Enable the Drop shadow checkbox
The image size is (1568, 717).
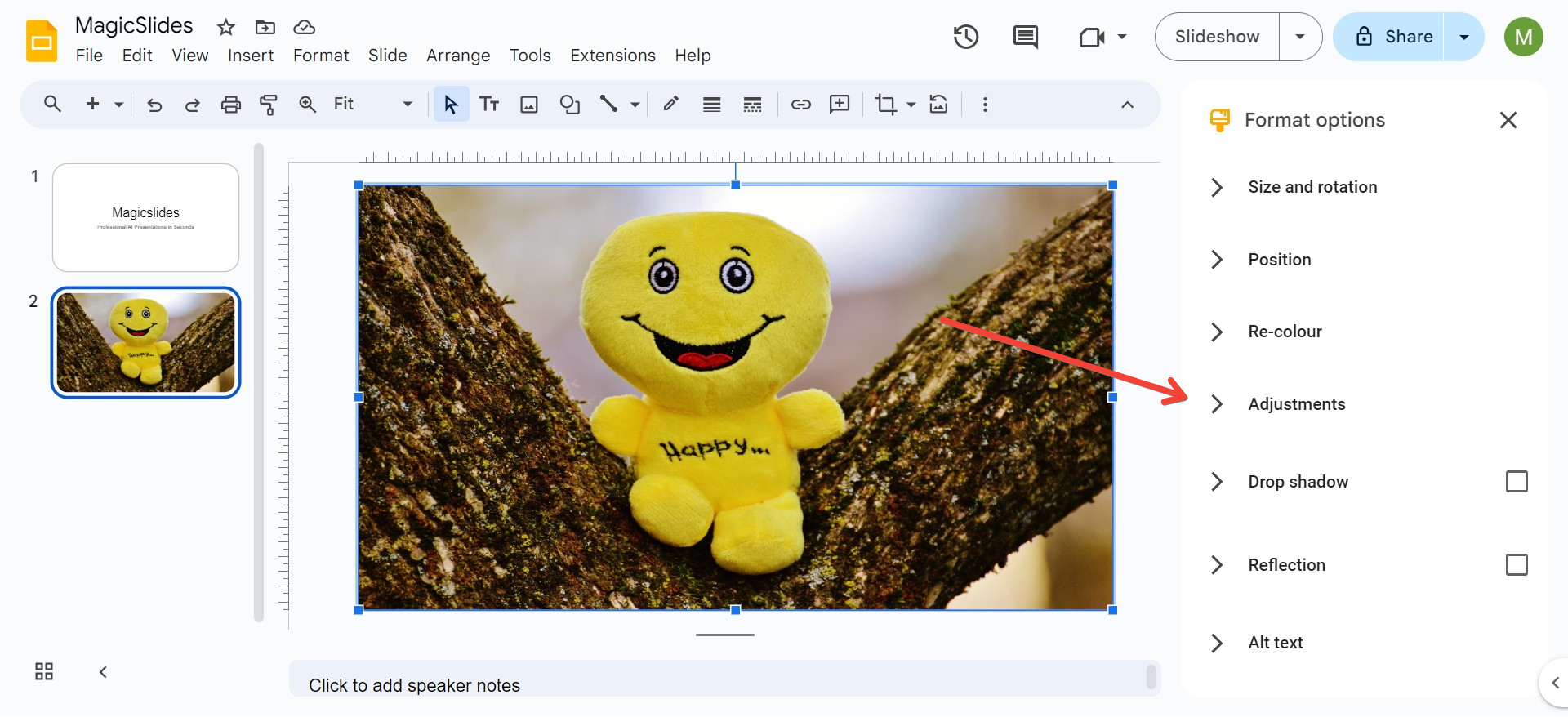(x=1516, y=482)
